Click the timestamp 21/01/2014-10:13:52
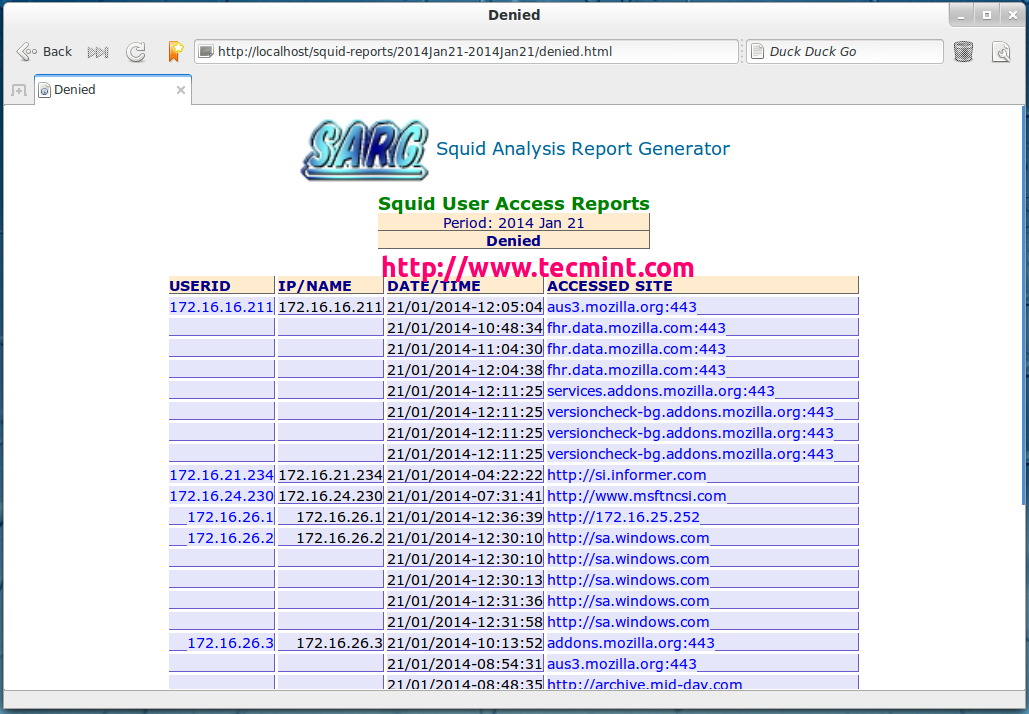Viewport: 1029px width, 714px height. [x=465, y=642]
